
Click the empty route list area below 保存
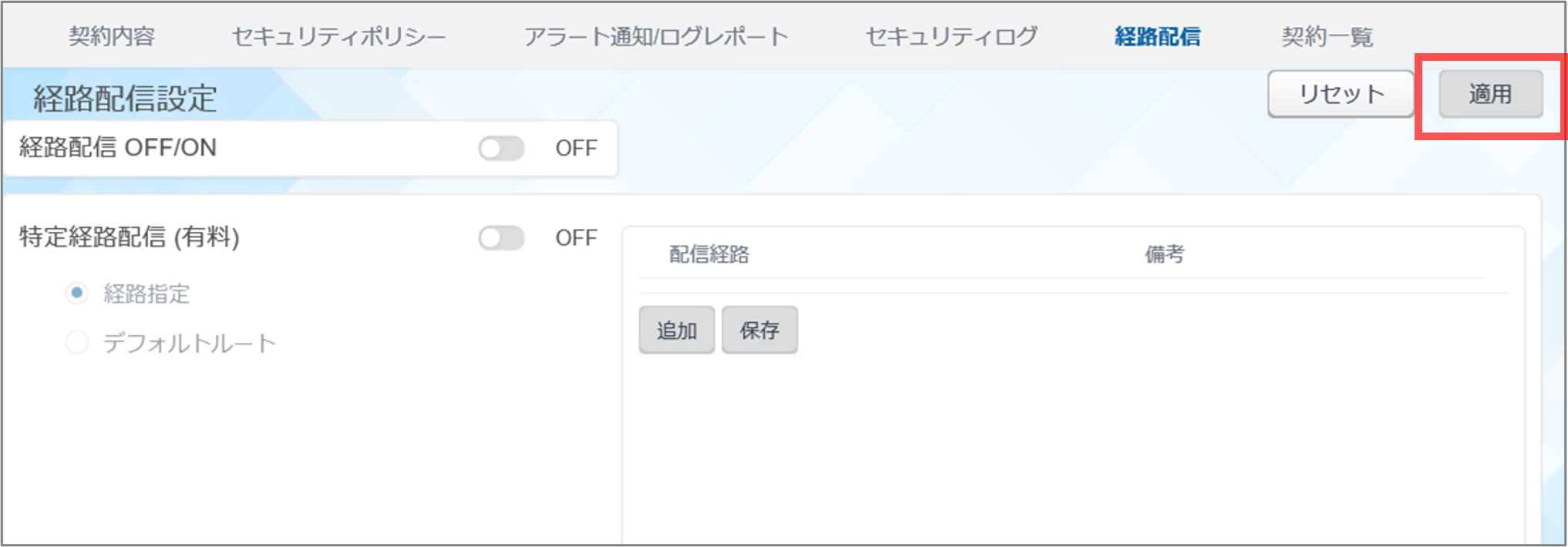1072,447
